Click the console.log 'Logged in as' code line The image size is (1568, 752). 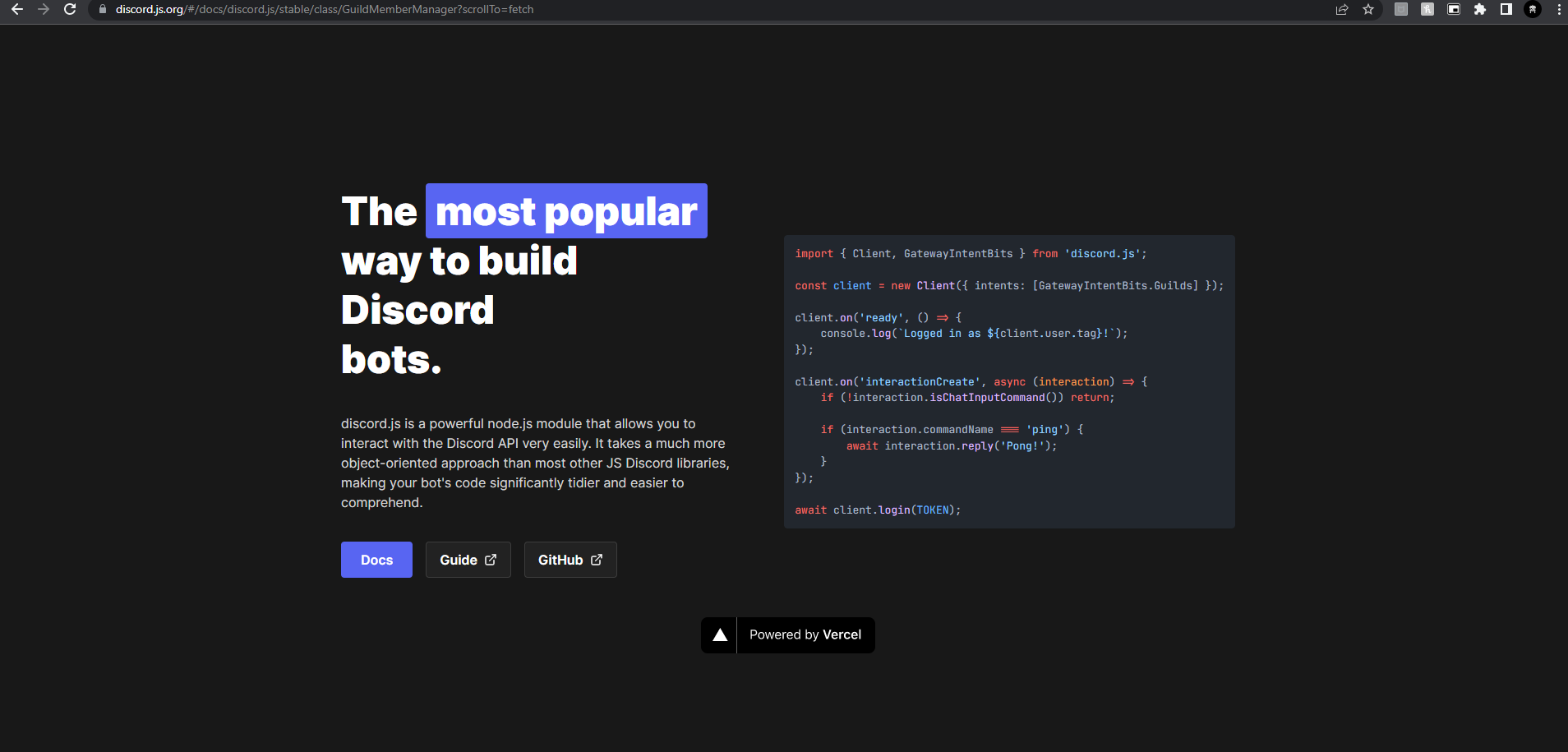click(974, 334)
